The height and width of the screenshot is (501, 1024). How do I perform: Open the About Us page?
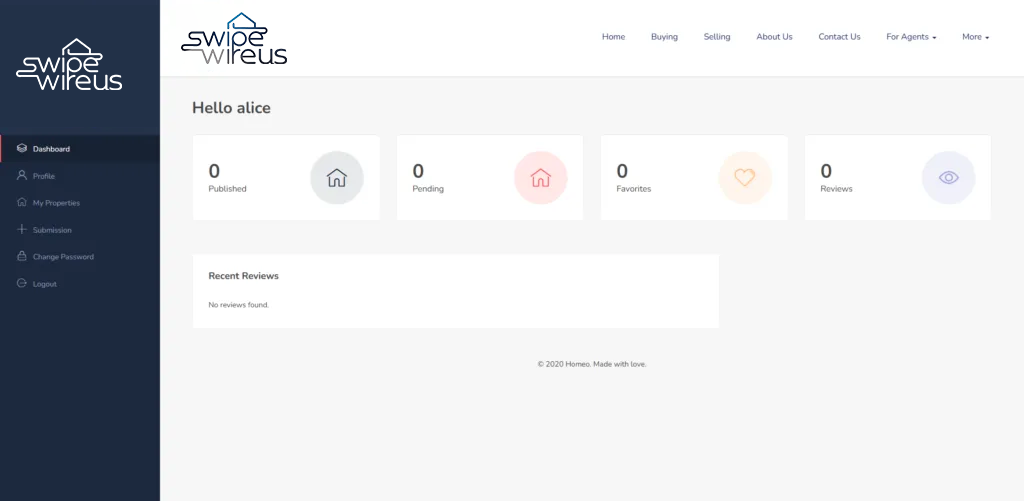pos(775,37)
